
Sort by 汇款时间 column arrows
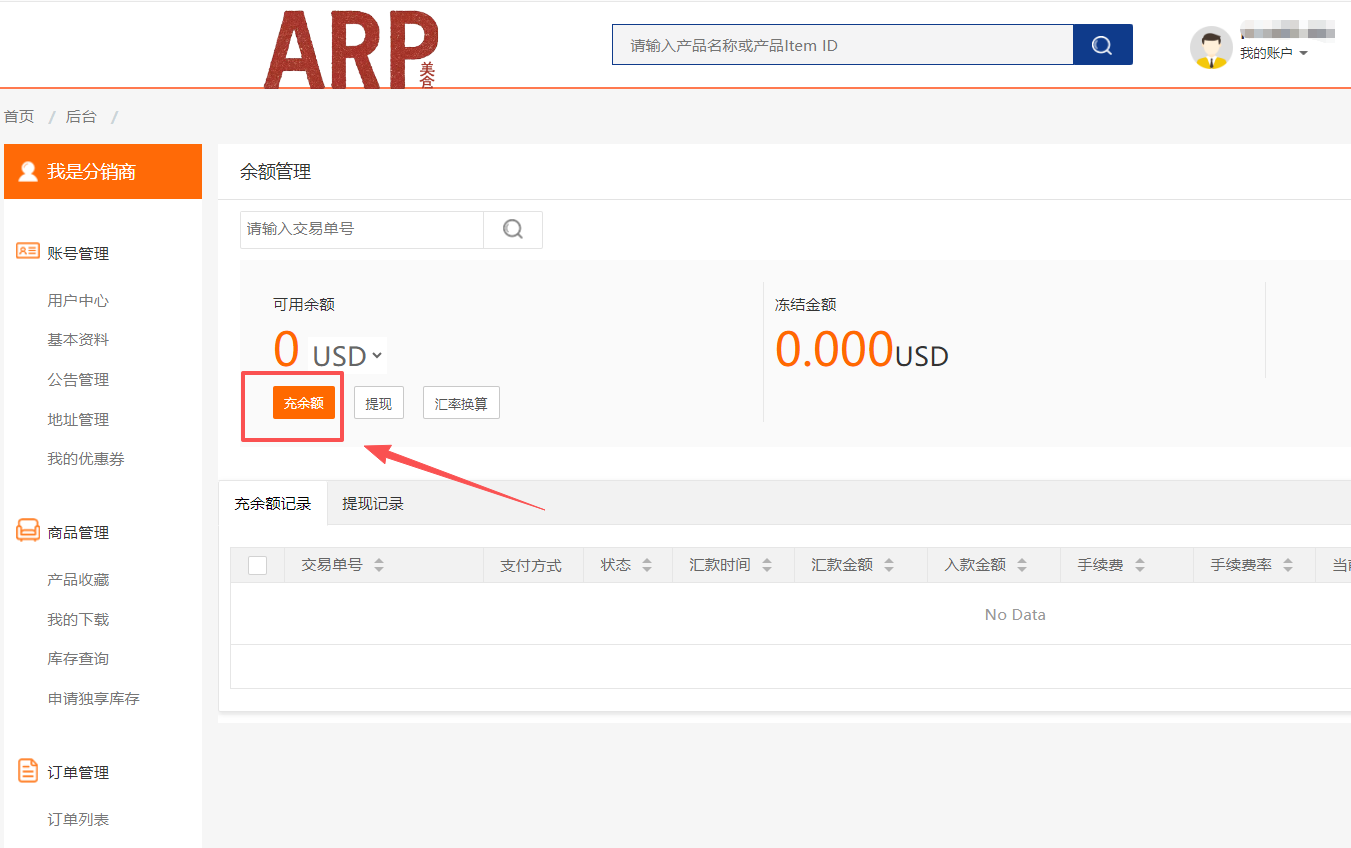coord(767,565)
